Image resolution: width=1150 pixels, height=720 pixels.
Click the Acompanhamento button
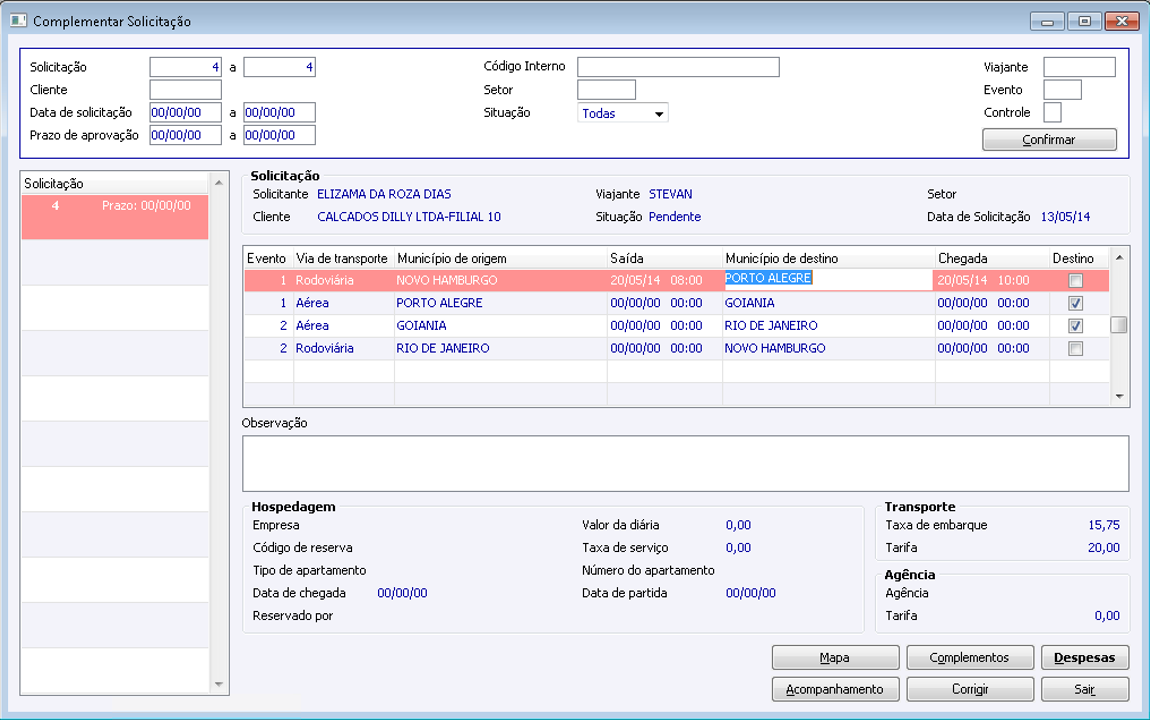pos(835,689)
